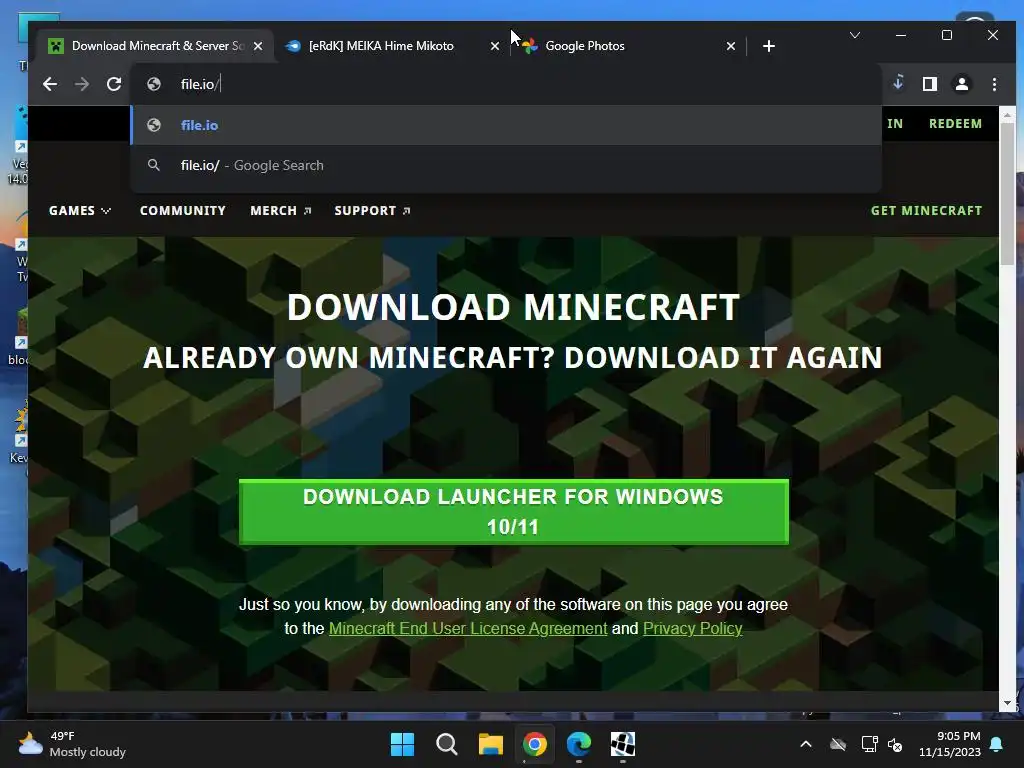Click the Chrome taskbar icon

coord(535,744)
